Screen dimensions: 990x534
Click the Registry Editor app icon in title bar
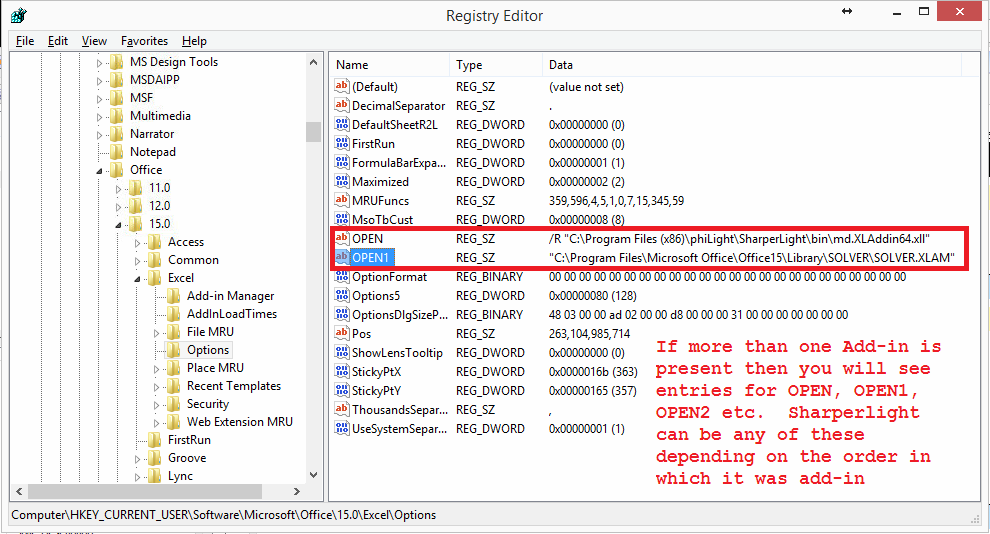pos(19,15)
